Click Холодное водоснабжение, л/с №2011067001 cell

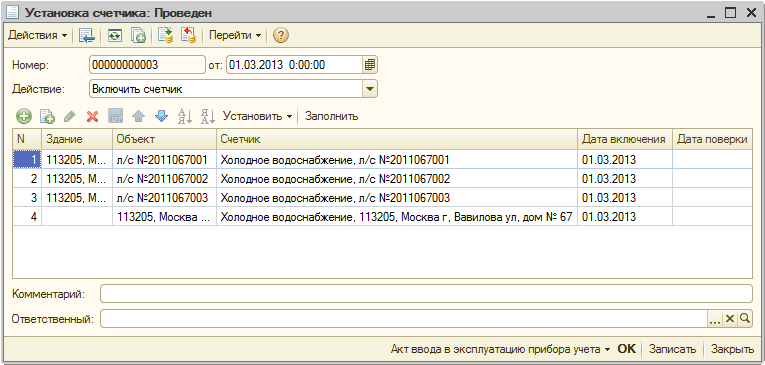[x=397, y=160]
